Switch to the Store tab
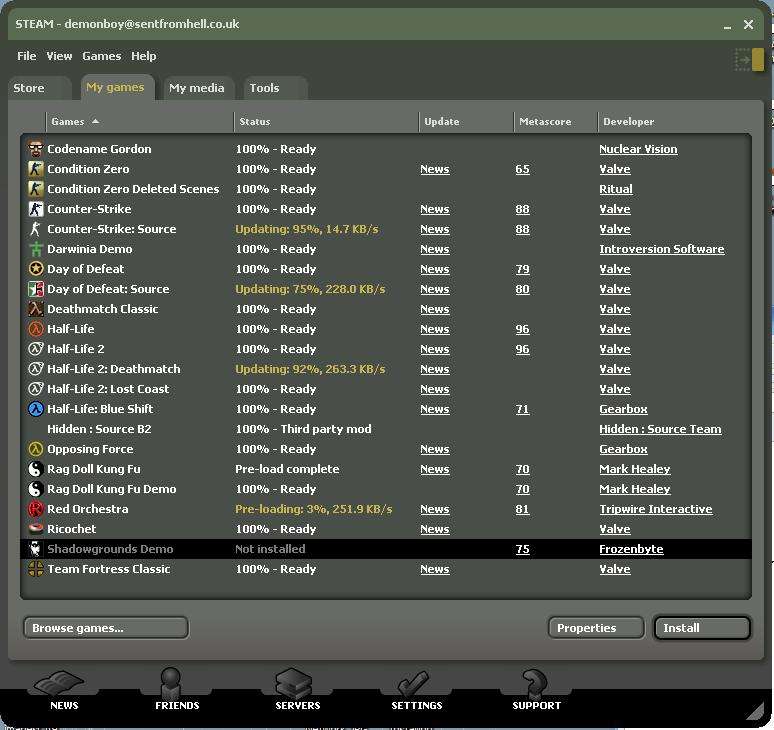Image resolution: width=774 pixels, height=730 pixels. tap(29, 88)
